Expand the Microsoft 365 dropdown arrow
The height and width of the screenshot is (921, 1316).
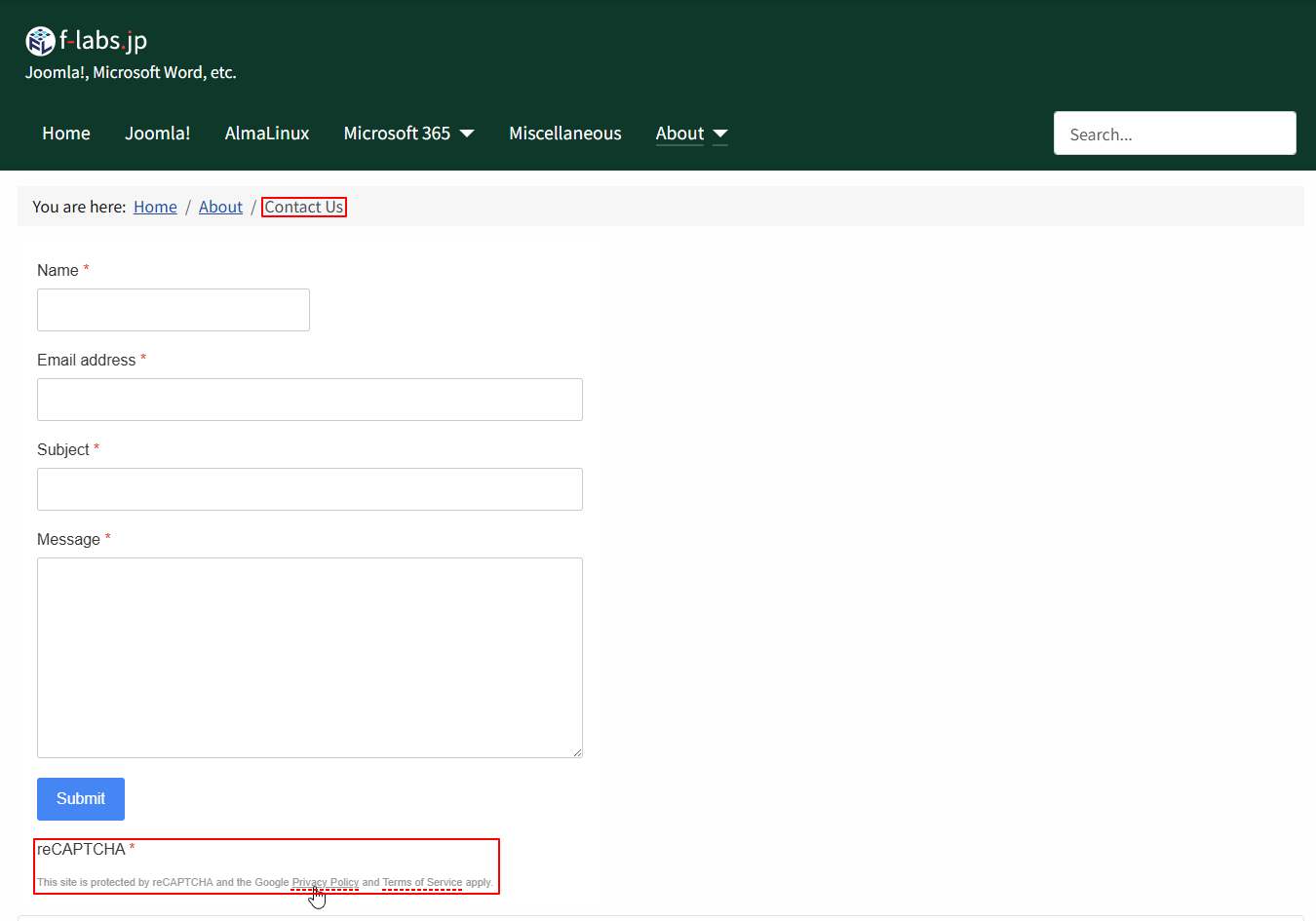(467, 134)
